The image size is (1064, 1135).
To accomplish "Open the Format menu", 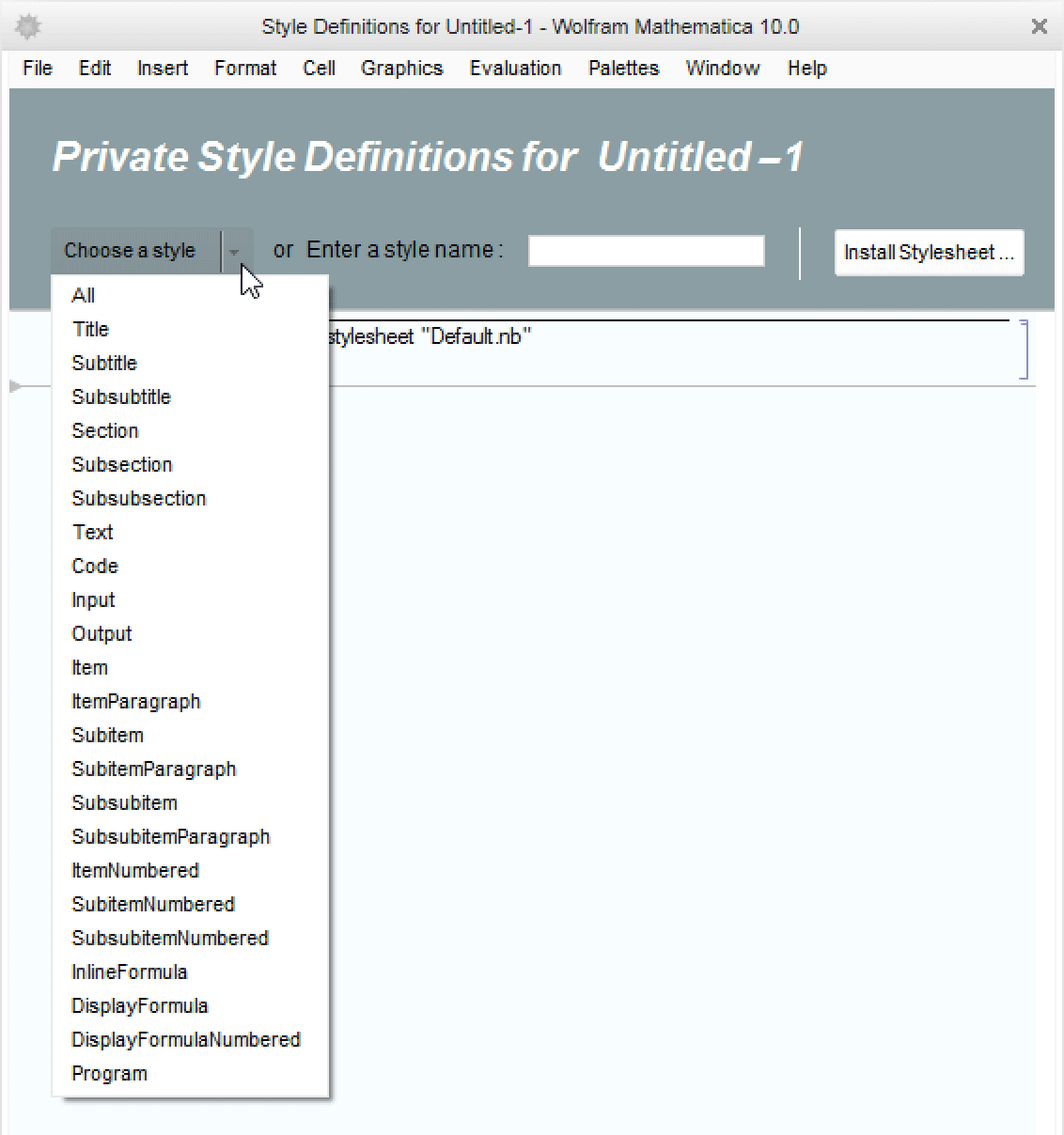I will [x=244, y=68].
